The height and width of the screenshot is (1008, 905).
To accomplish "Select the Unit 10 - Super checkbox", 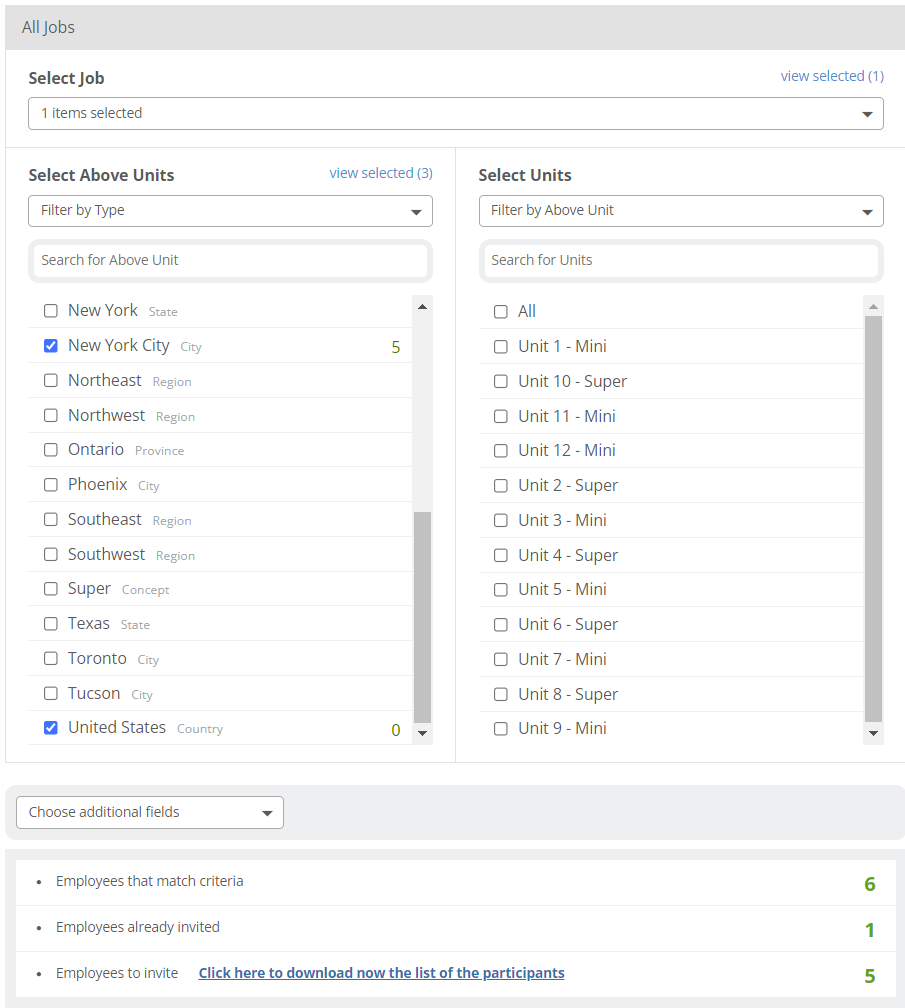I will (501, 381).
